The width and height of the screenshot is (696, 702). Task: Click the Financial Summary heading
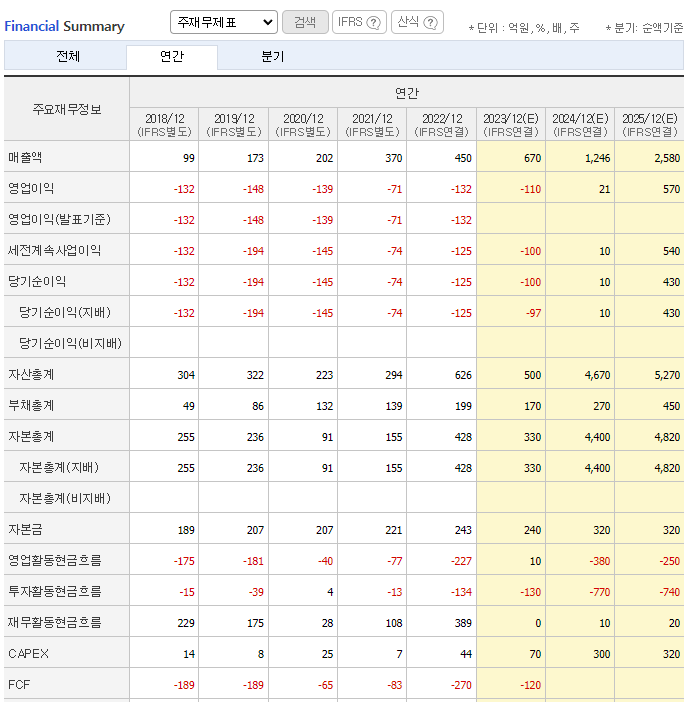coord(64,26)
